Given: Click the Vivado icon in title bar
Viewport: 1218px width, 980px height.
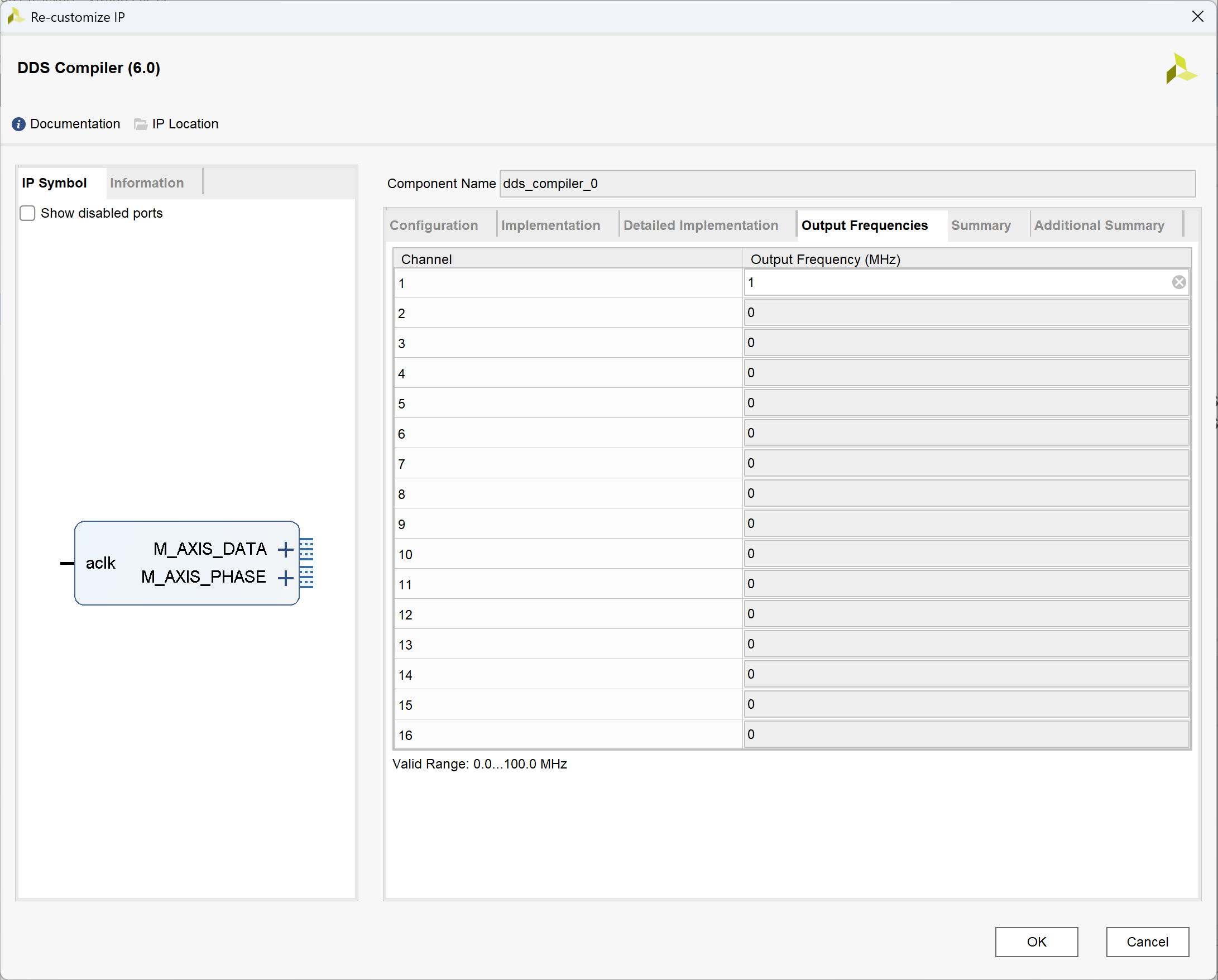Looking at the screenshot, I should click(16, 17).
